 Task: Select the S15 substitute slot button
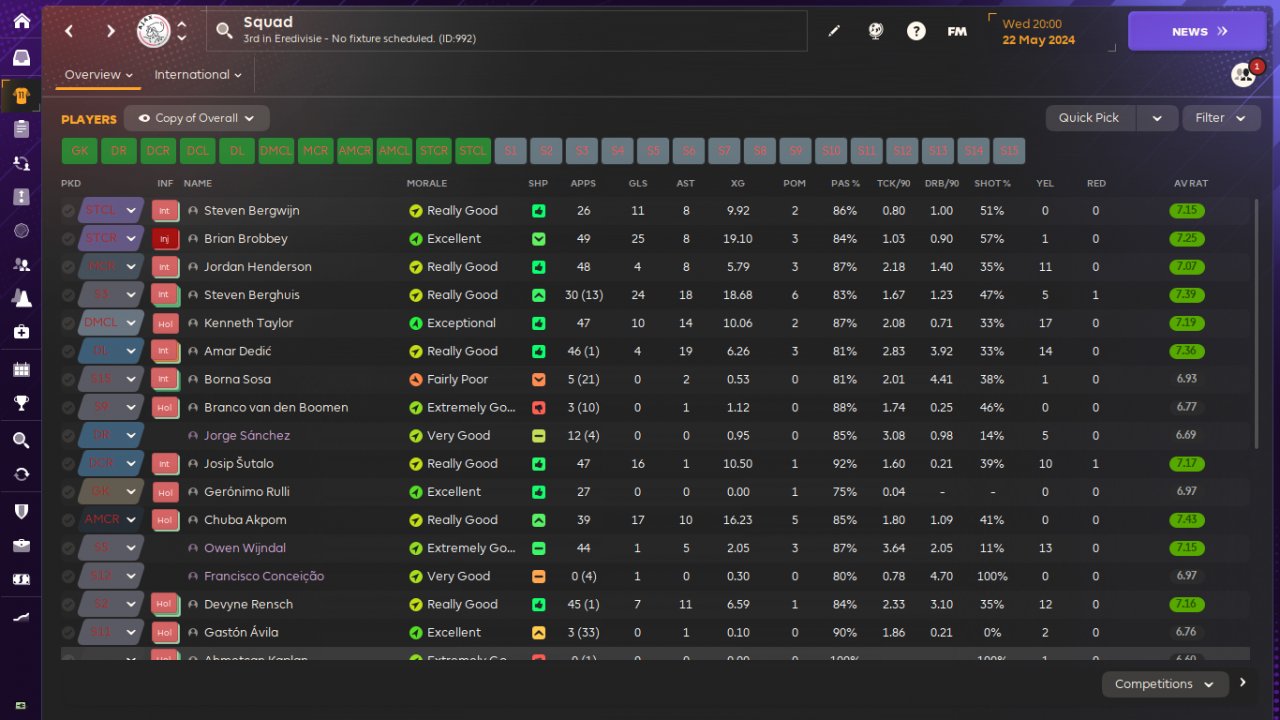pyautogui.click(x=1009, y=151)
